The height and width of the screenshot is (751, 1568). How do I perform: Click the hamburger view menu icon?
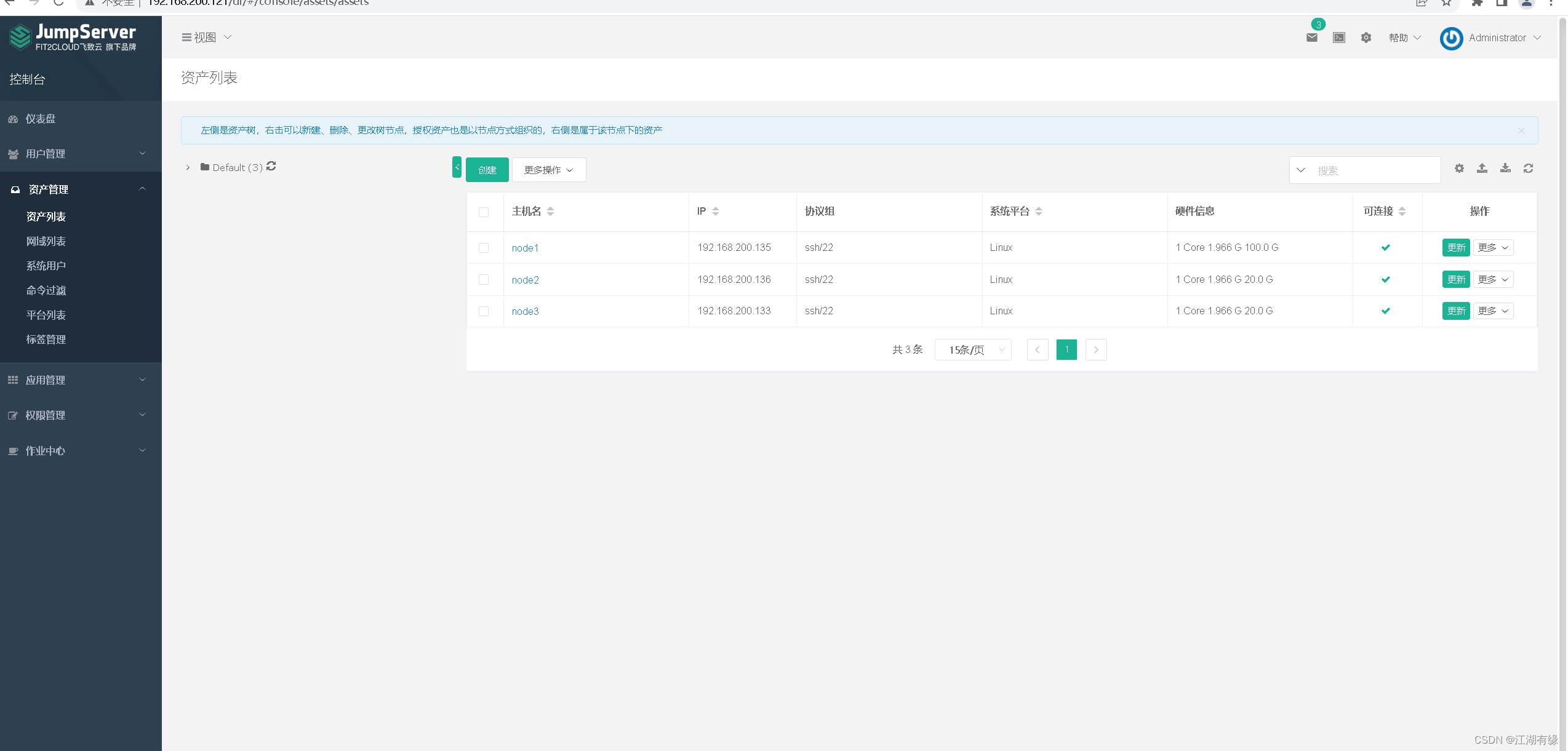[x=186, y=38]
